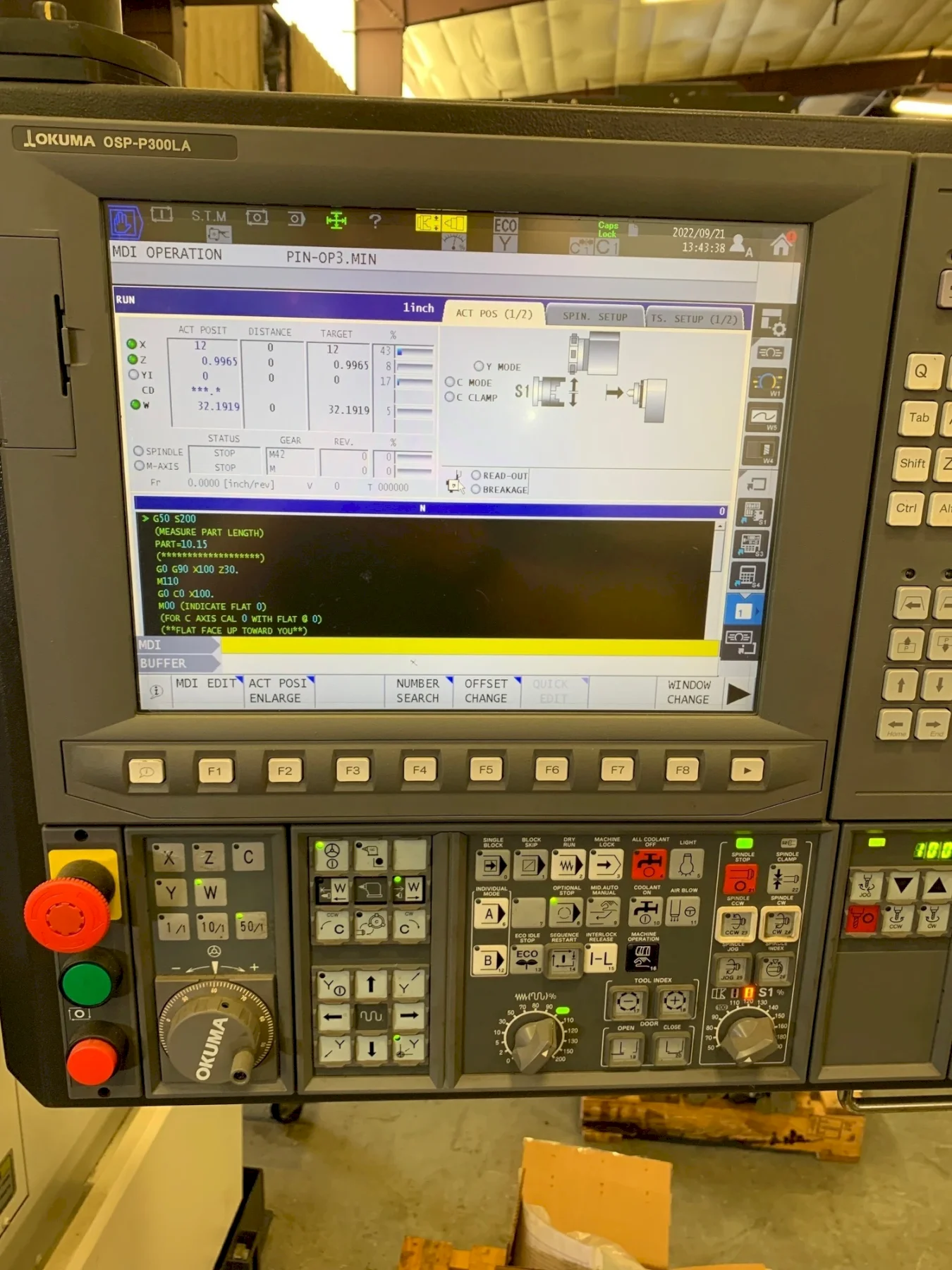The width and height of the screenshot is (952, 1270).
Task: Push the physical F1 function key
Action: (214, 770)
